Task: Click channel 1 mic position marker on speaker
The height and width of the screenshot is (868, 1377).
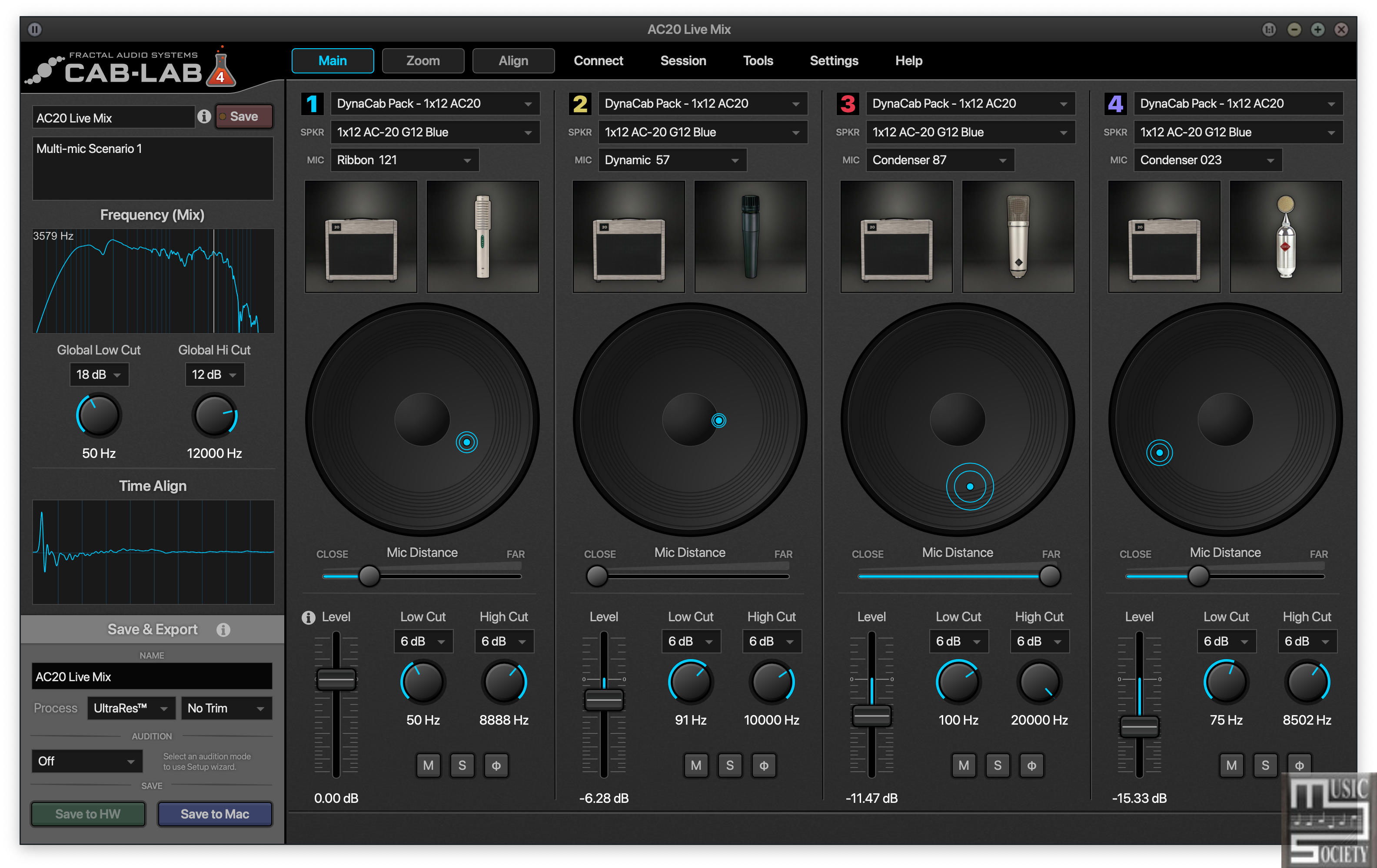Action: tap(467, 442)
